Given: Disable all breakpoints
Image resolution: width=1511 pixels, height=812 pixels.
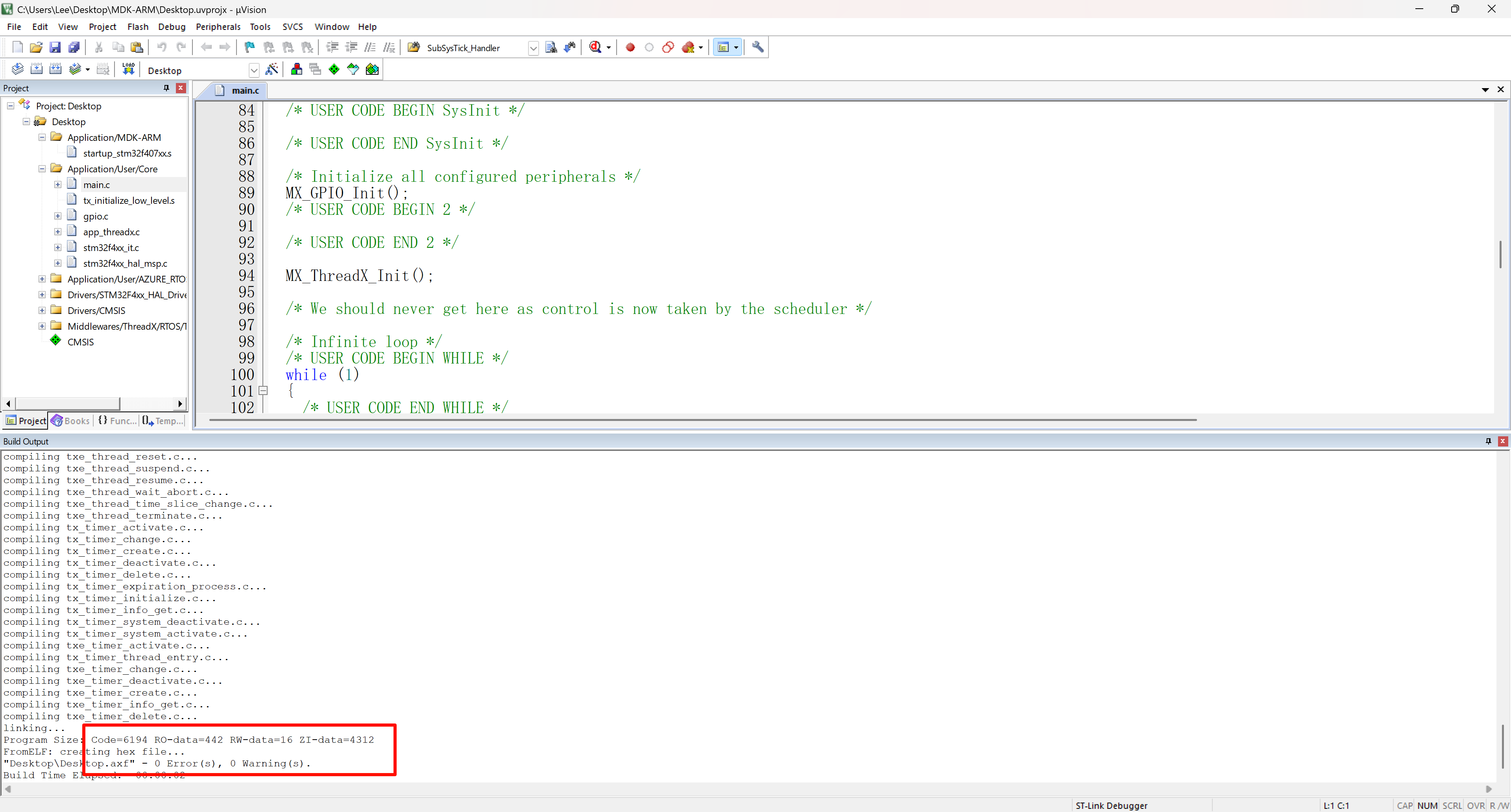Looking at the screenshot, I should click(667, 48).
